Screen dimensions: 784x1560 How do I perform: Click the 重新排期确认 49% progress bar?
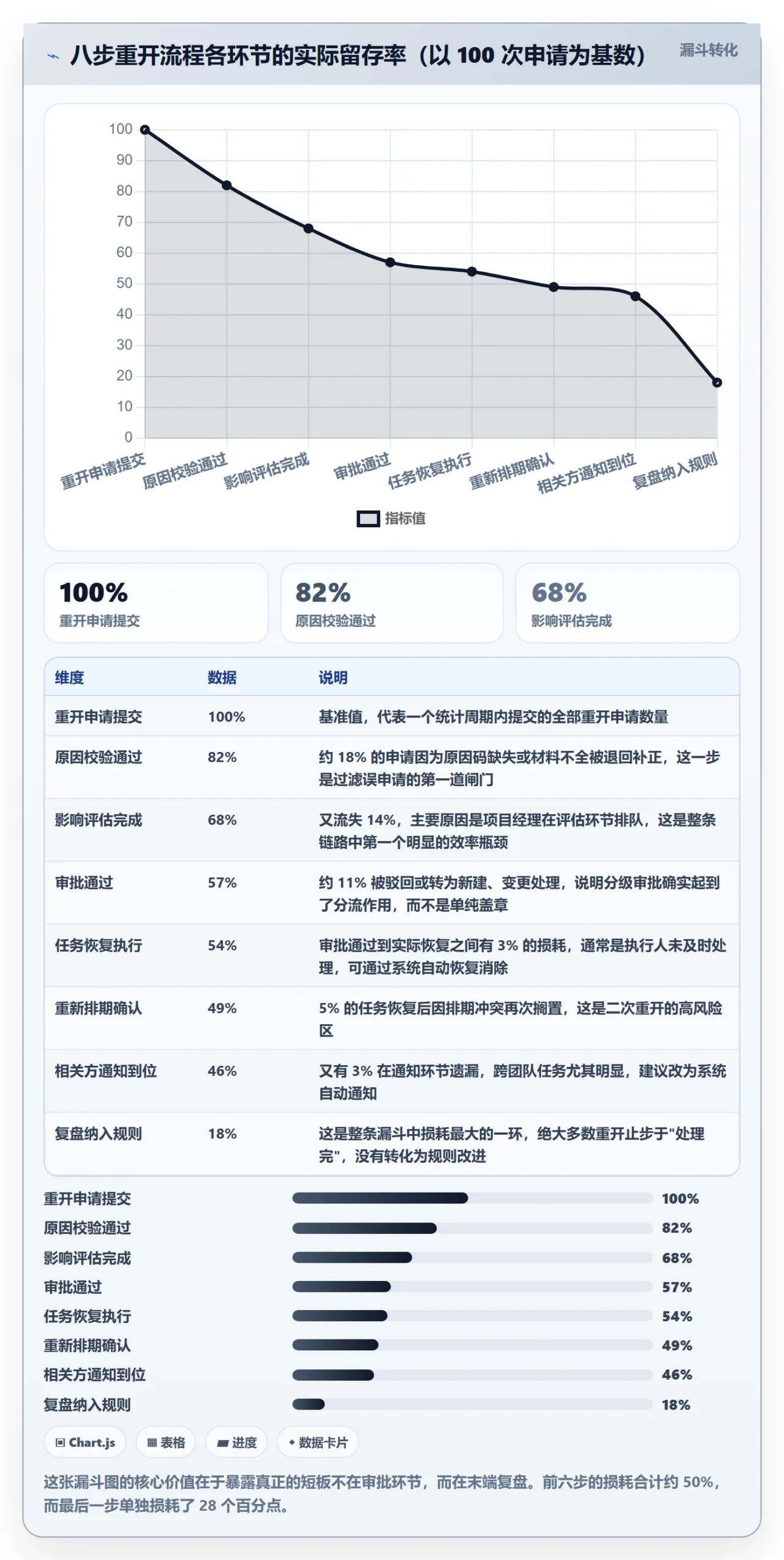click(472, 1345)
